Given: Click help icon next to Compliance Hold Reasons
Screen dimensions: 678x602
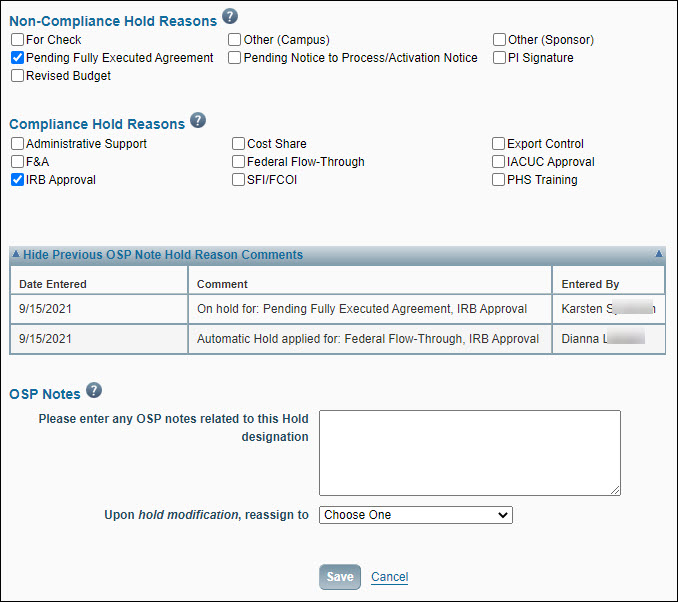Looking at the screenshot, I should pyautogui.click(x=198, y=120).
